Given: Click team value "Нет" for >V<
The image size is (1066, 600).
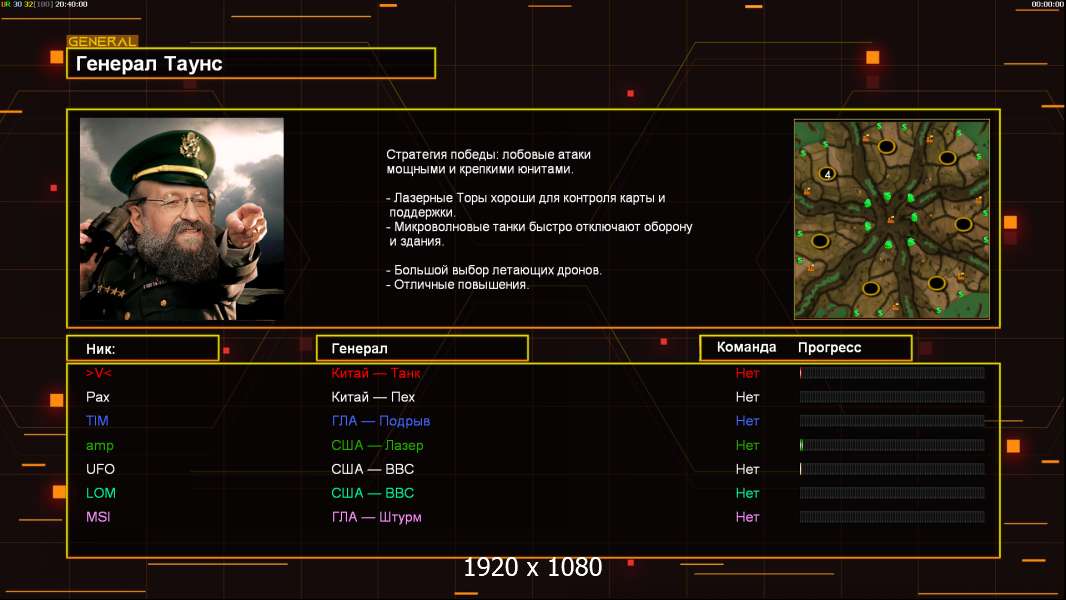Looking at the screenshot, I should [747, 373].
